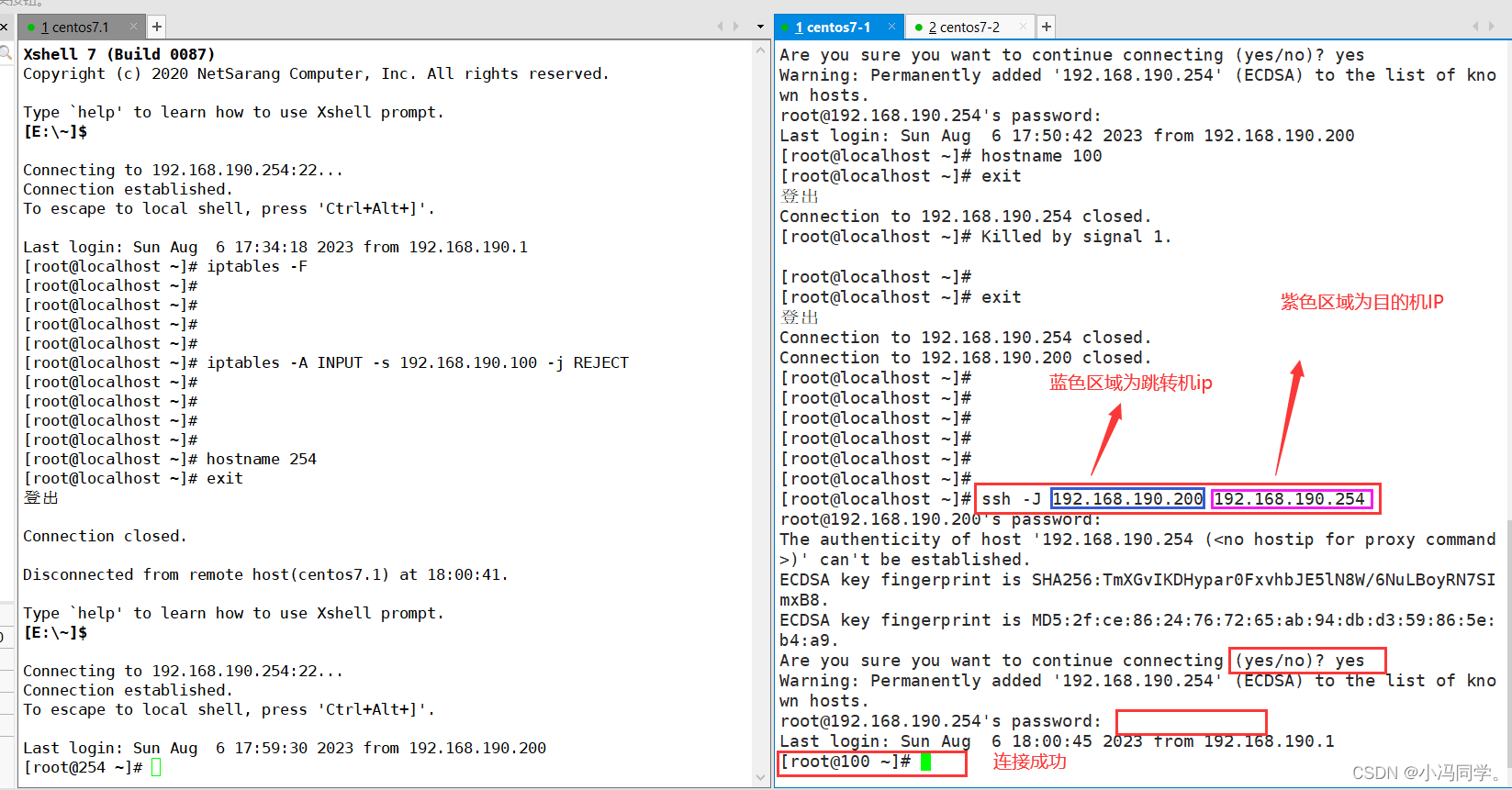Viewport: 1512px width, 790px height.
Task: Click the right tab scroll arrow in left pane
Action: pos(736,27)
